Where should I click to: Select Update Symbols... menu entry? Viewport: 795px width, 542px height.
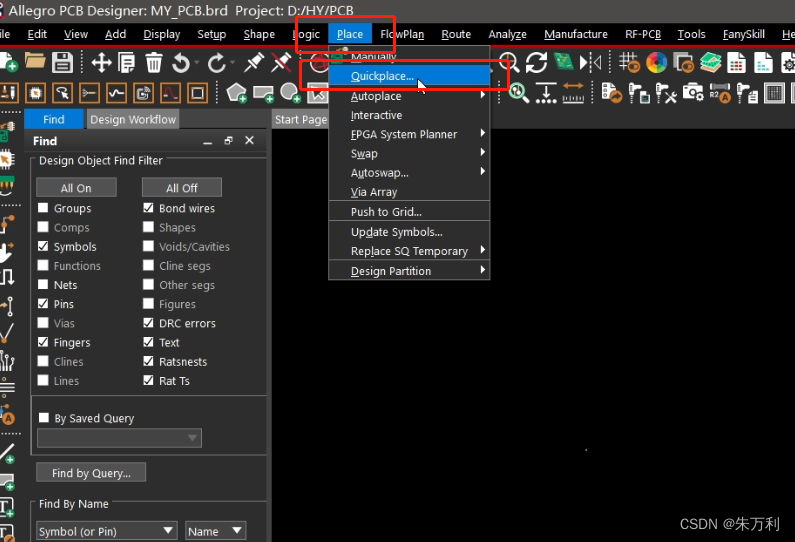[409, 232]
